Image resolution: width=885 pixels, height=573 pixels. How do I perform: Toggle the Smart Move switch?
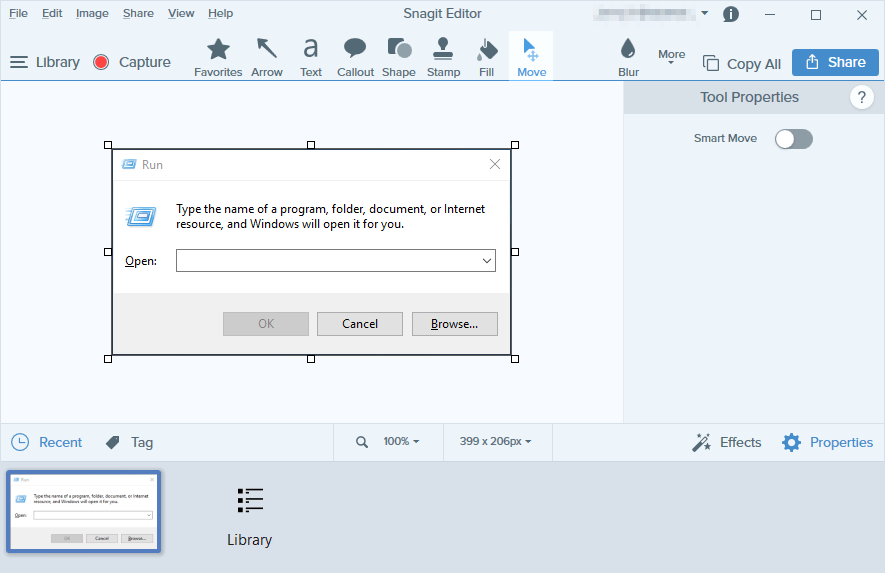click(x=794, y=139)
